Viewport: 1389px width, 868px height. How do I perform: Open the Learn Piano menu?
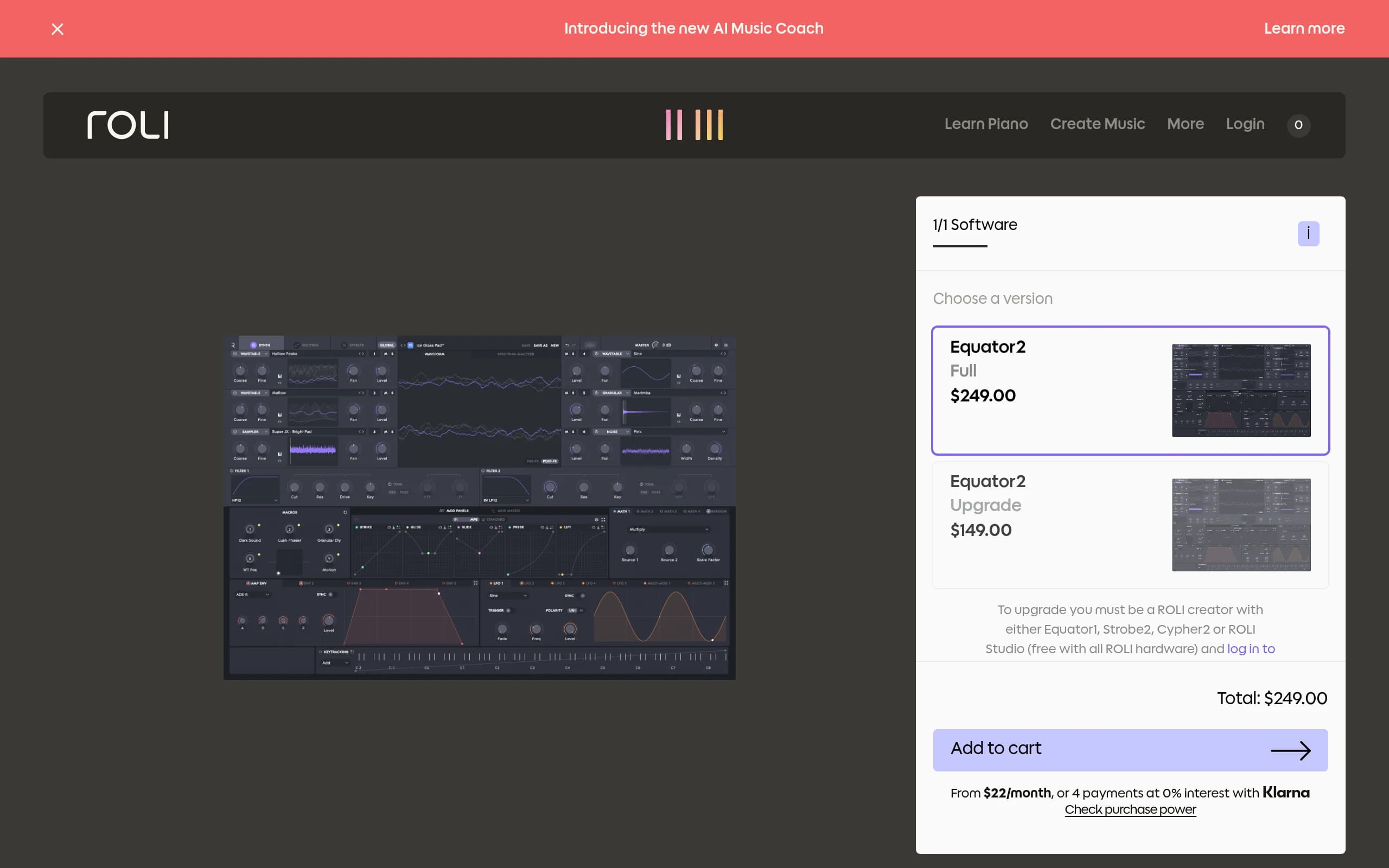pyautogui.click(x=985, y=124)
